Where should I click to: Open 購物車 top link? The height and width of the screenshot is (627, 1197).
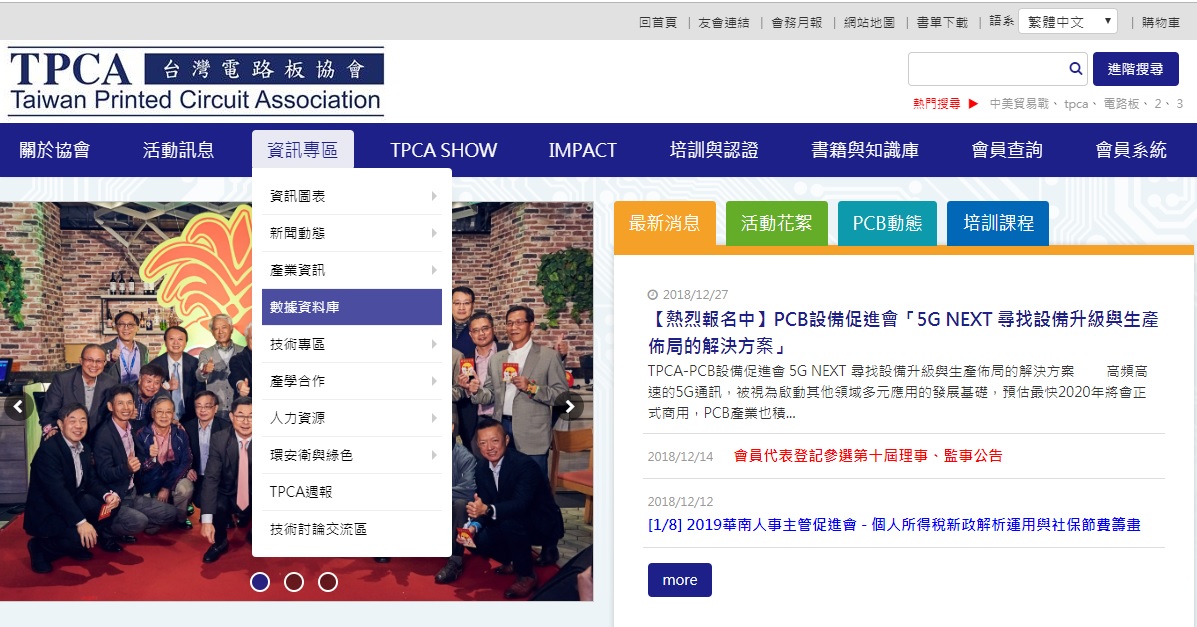pyautogui.click(x=1160, y=23)
